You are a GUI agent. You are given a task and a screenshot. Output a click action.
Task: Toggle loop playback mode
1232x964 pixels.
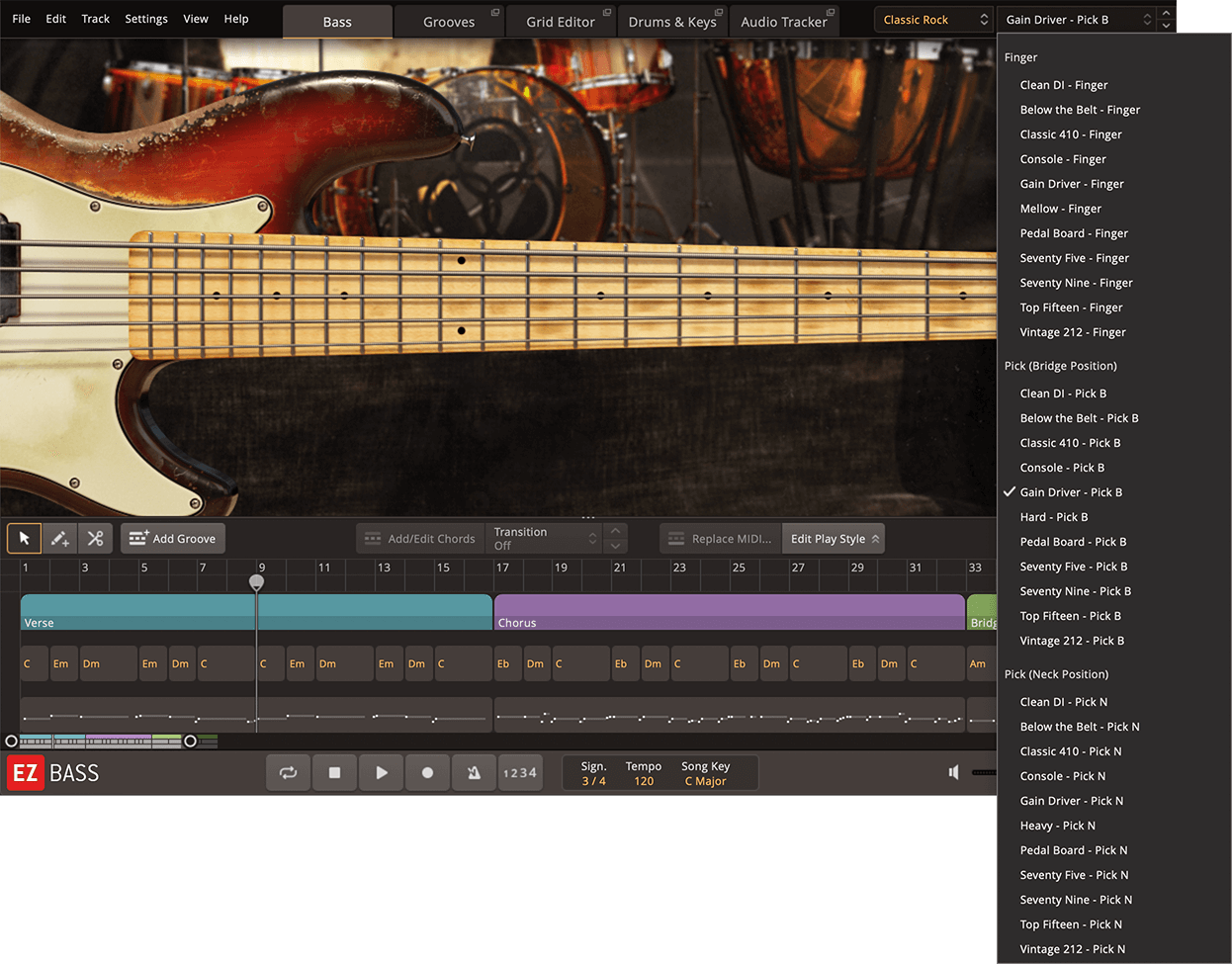[288, 772]
